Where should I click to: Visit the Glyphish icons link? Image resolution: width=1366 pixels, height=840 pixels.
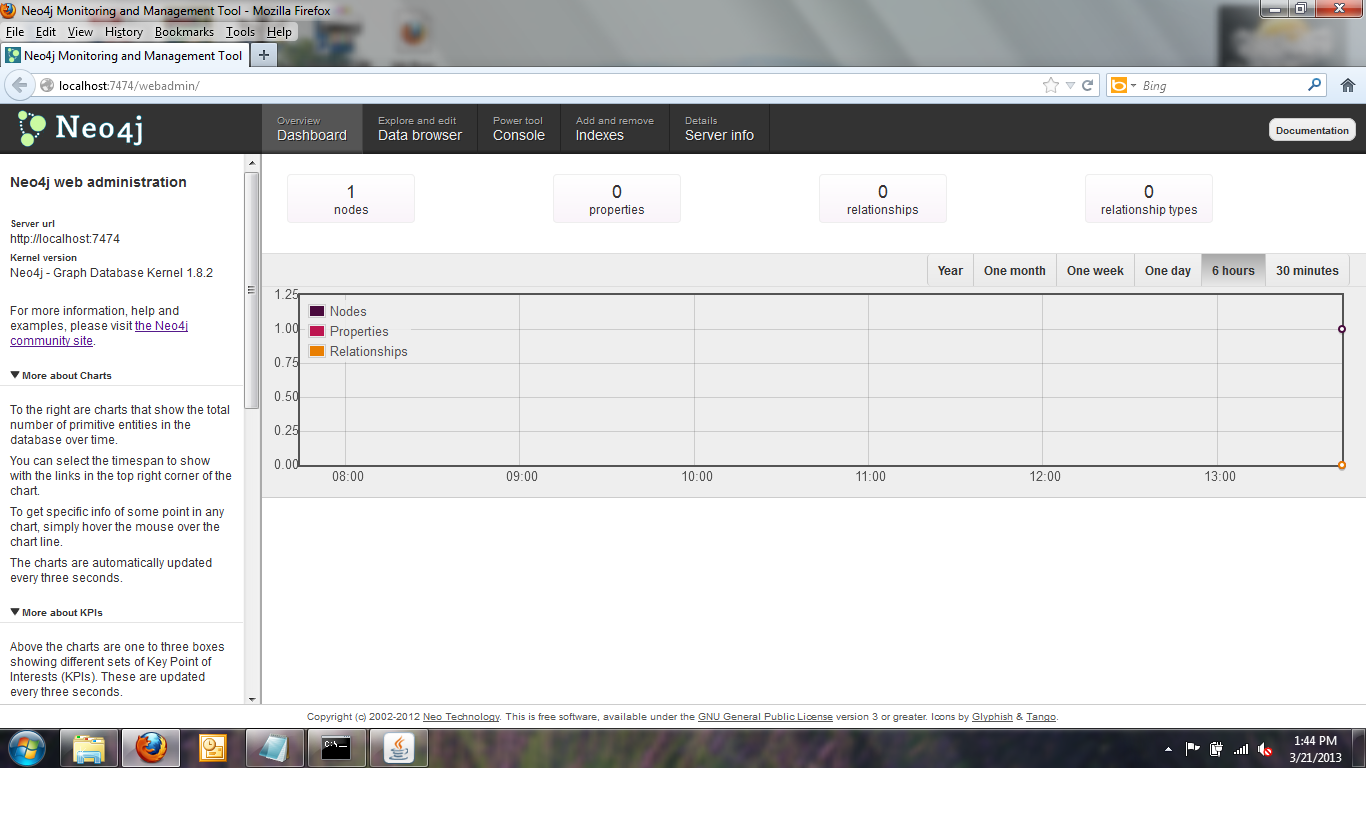pos(992,717)
